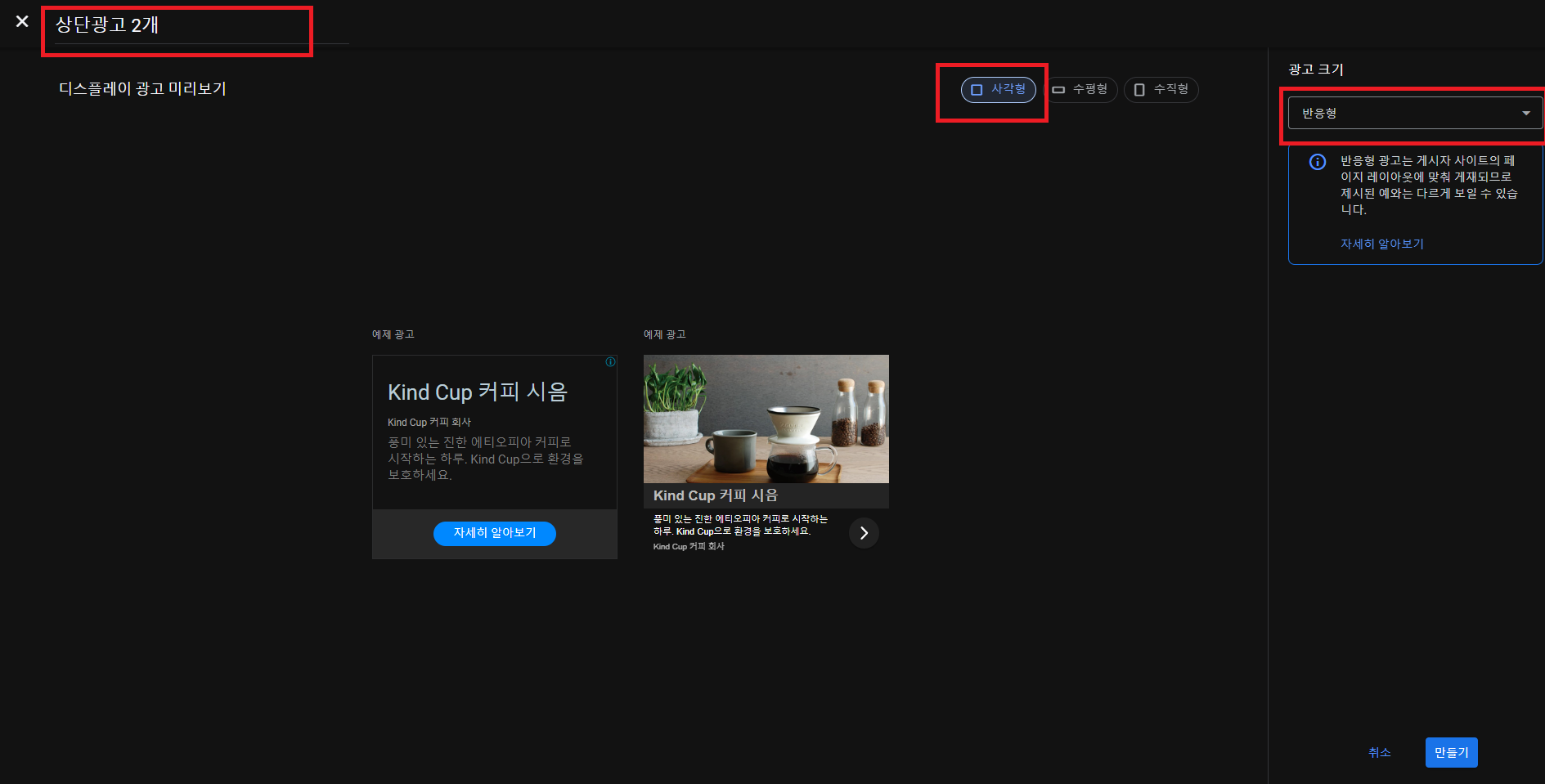Open the 자세히 알아보기 link in the notice

coord(1382,244)
